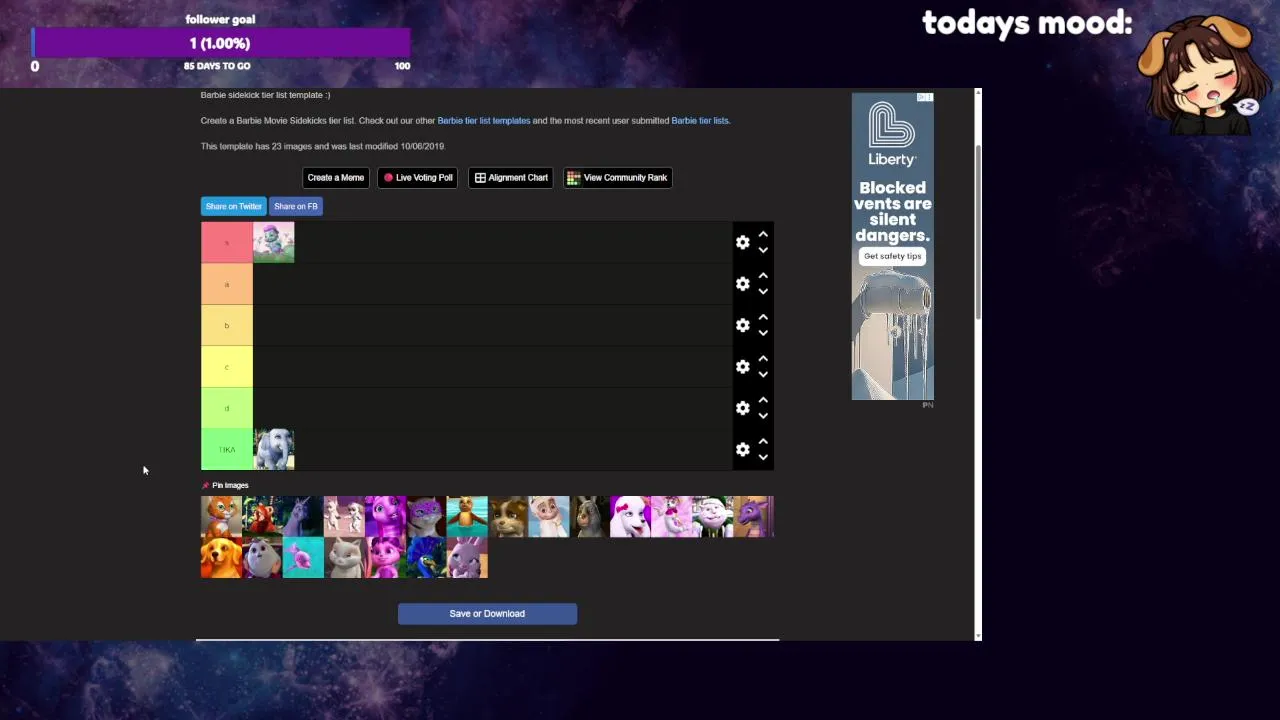Start a Live Voting Poll
1280x720 pixels.
tap(418, 178)
